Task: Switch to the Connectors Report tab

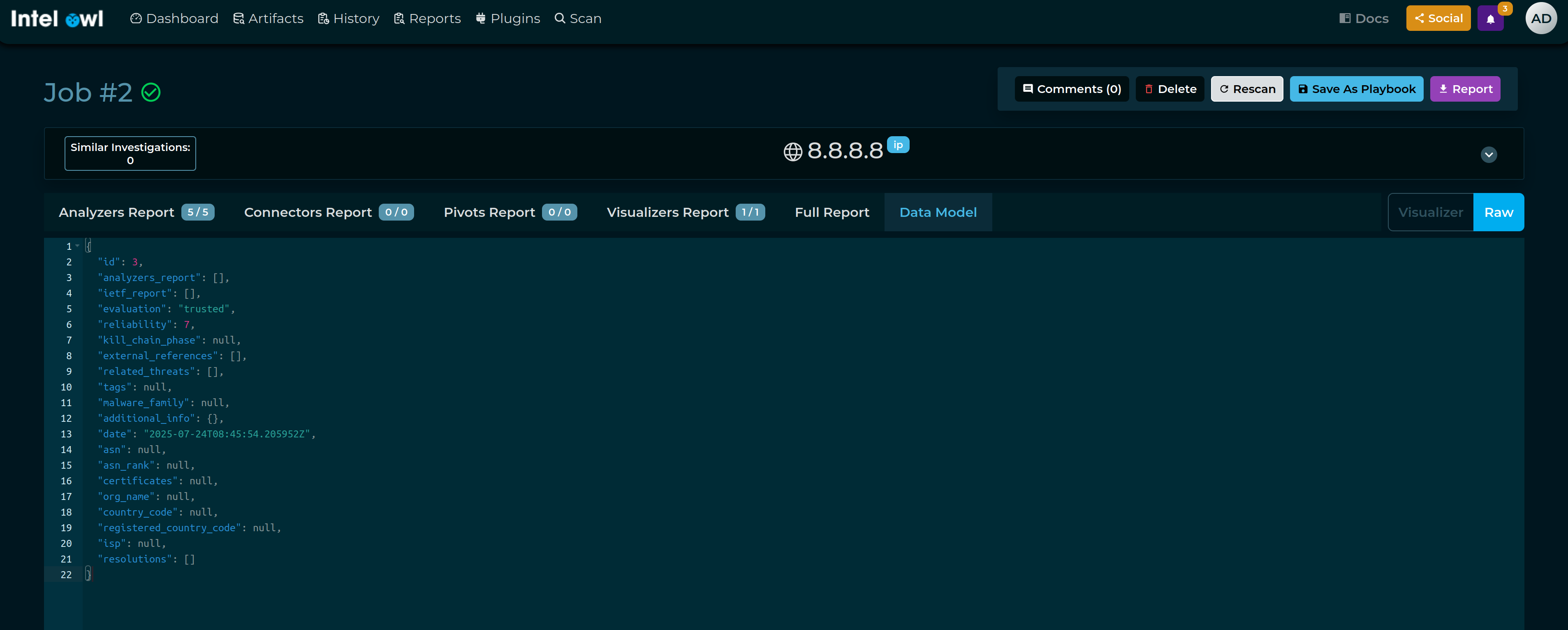Action: 329,212
